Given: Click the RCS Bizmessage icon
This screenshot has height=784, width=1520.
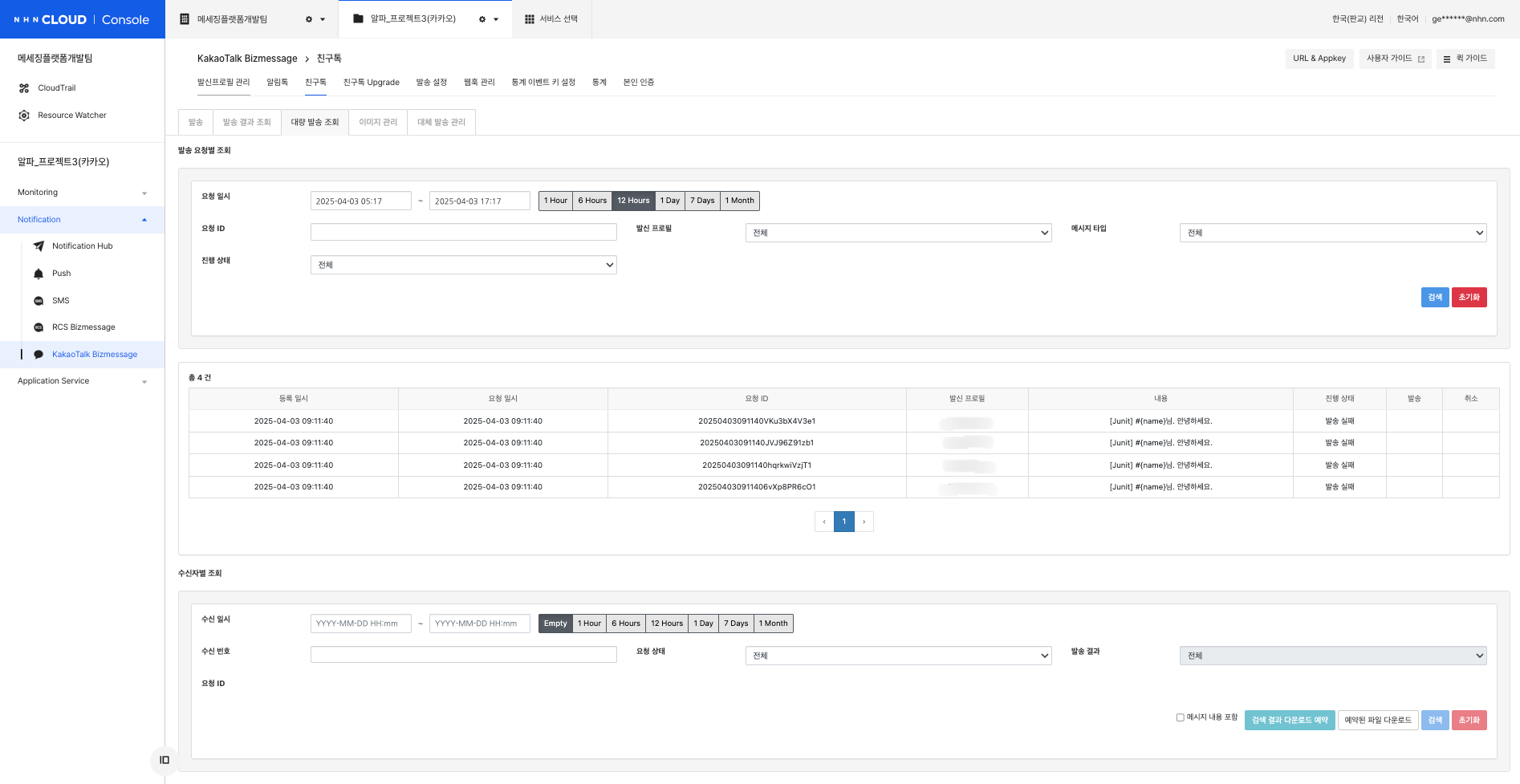Looking at the screenshot, I should pyautogui.click(x=39, y=327).
